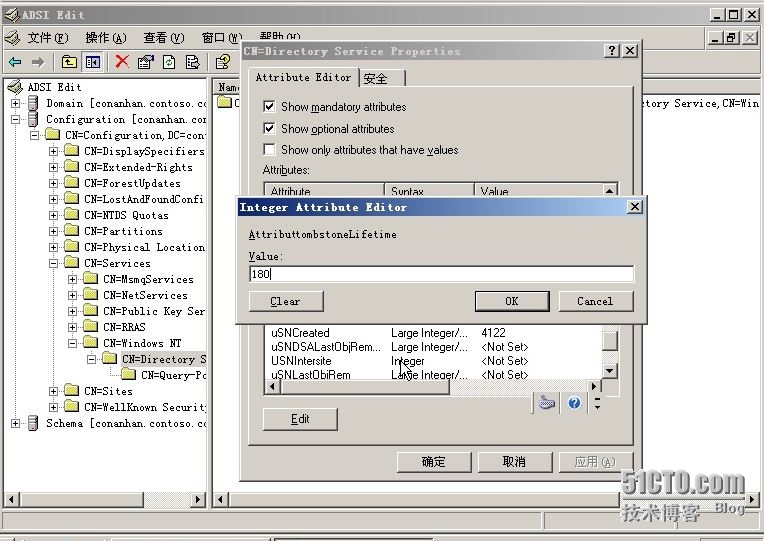
Task: Open Properties from the toolbar icon
Action: pyautogui.click(x=146, y=62)
